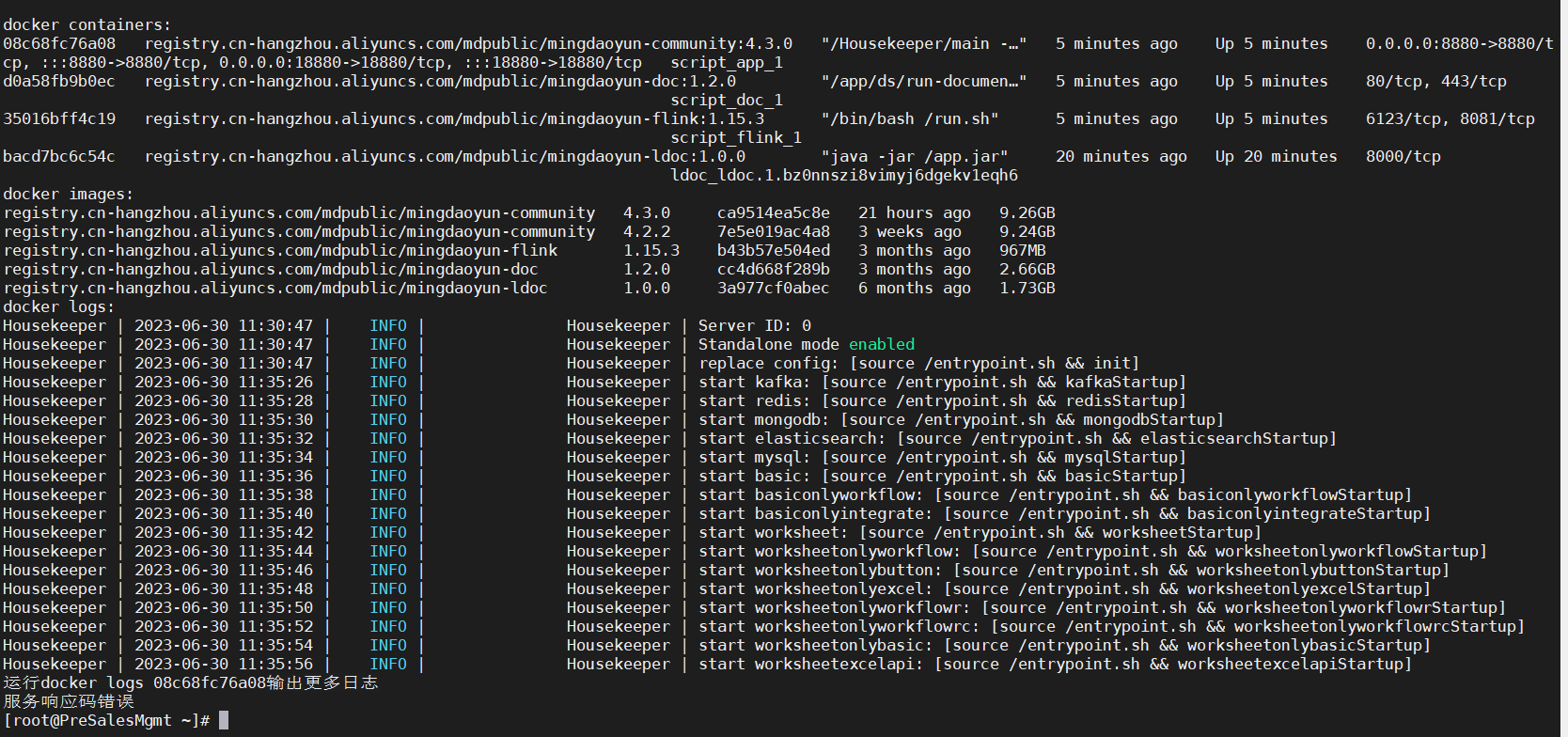Click the timestamp 2023-06-30 11:35:56
Image resolution: width=1568 pixels, height=737 pixels.
point(224,664)
